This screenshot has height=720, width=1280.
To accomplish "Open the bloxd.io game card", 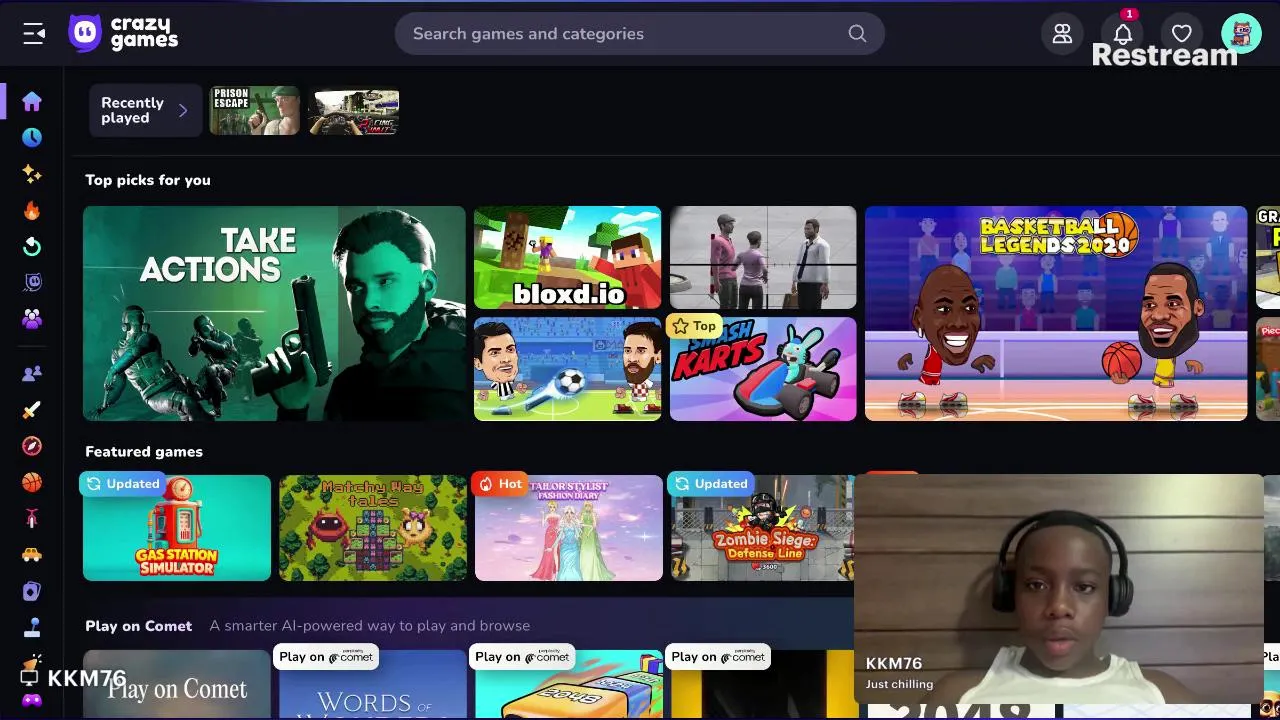I will (567, 258).
